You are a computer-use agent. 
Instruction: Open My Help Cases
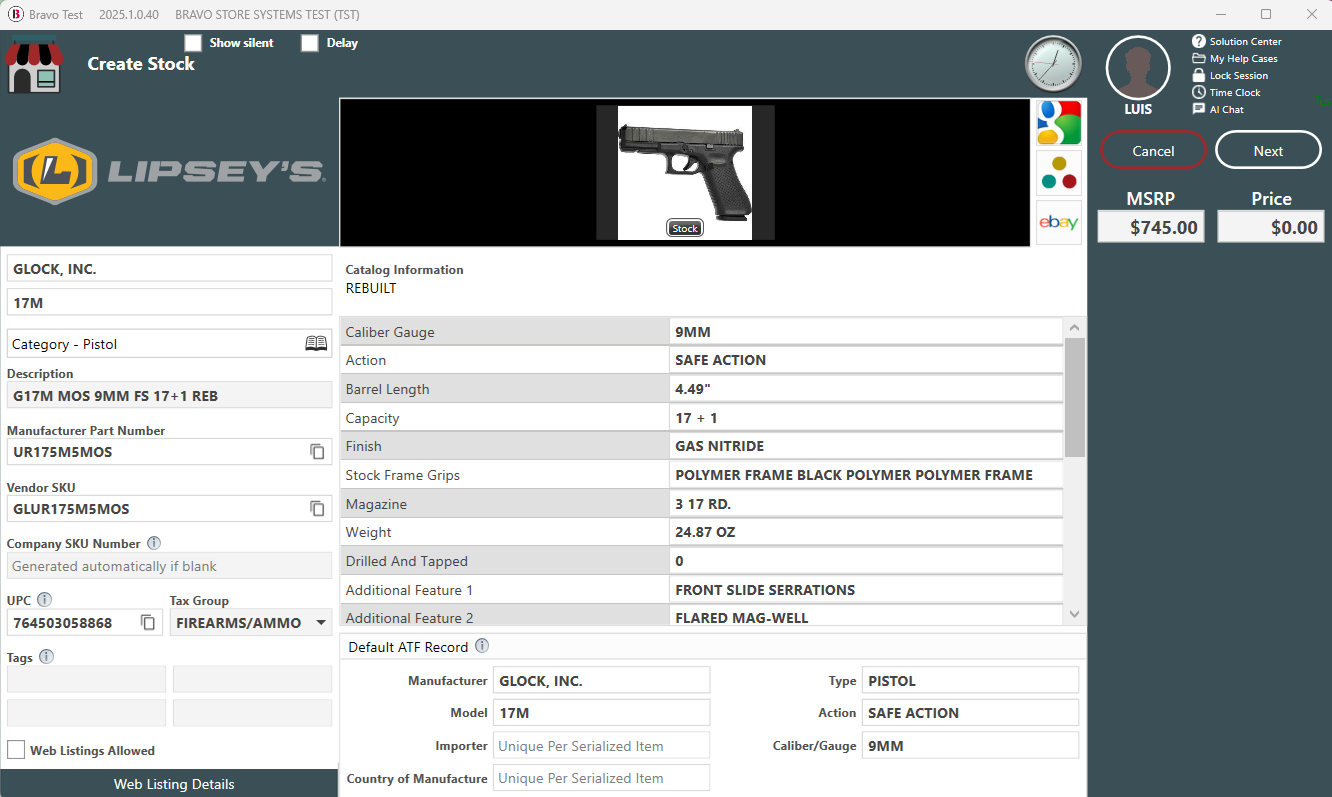(x=1235, y=58)
